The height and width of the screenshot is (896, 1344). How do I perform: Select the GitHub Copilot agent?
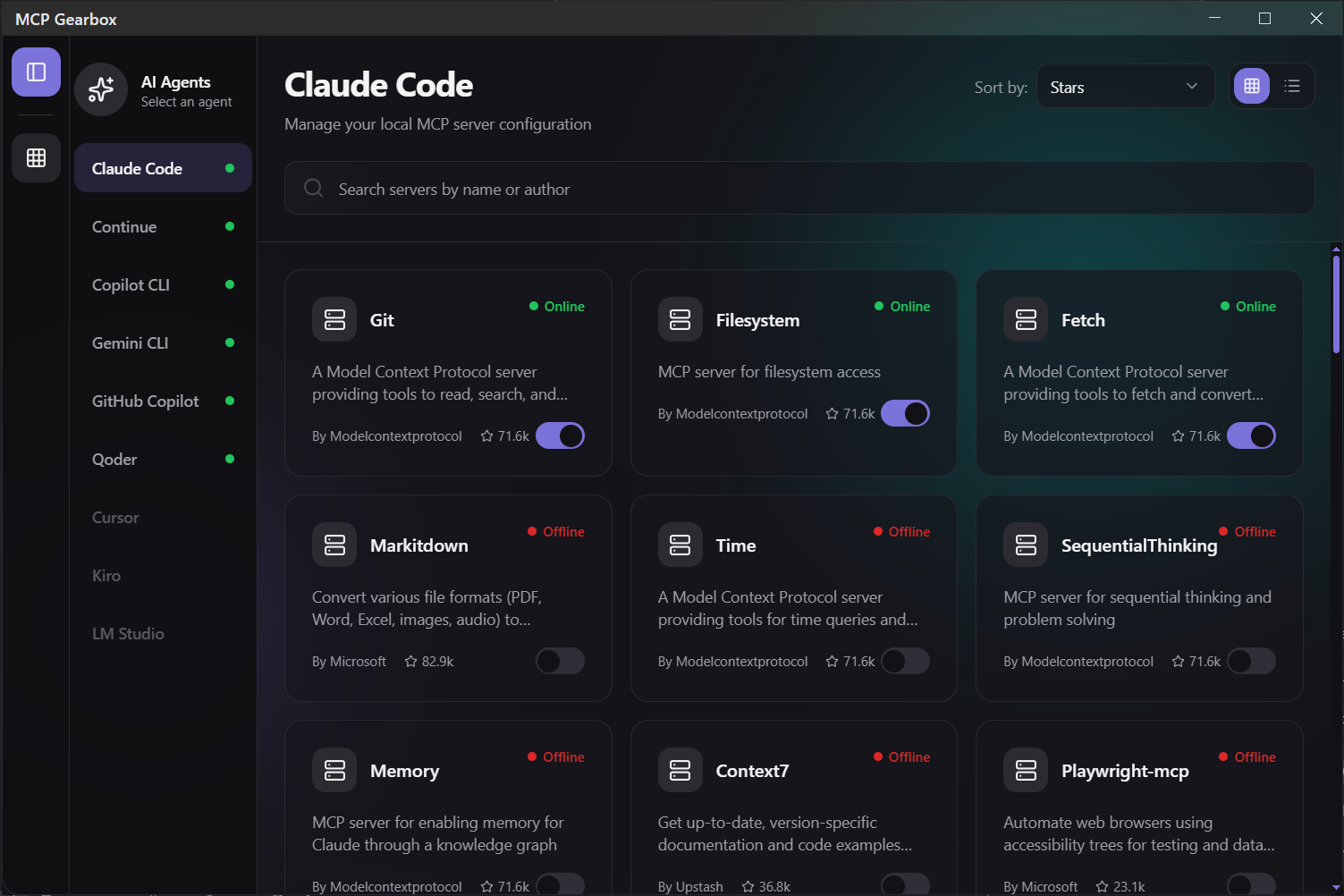click(163, 401)
